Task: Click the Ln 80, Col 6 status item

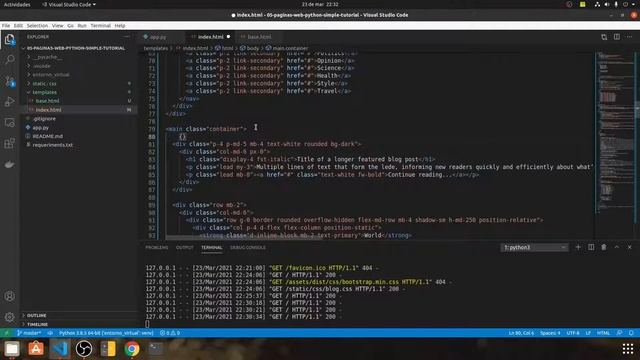Action: point(521,333)
